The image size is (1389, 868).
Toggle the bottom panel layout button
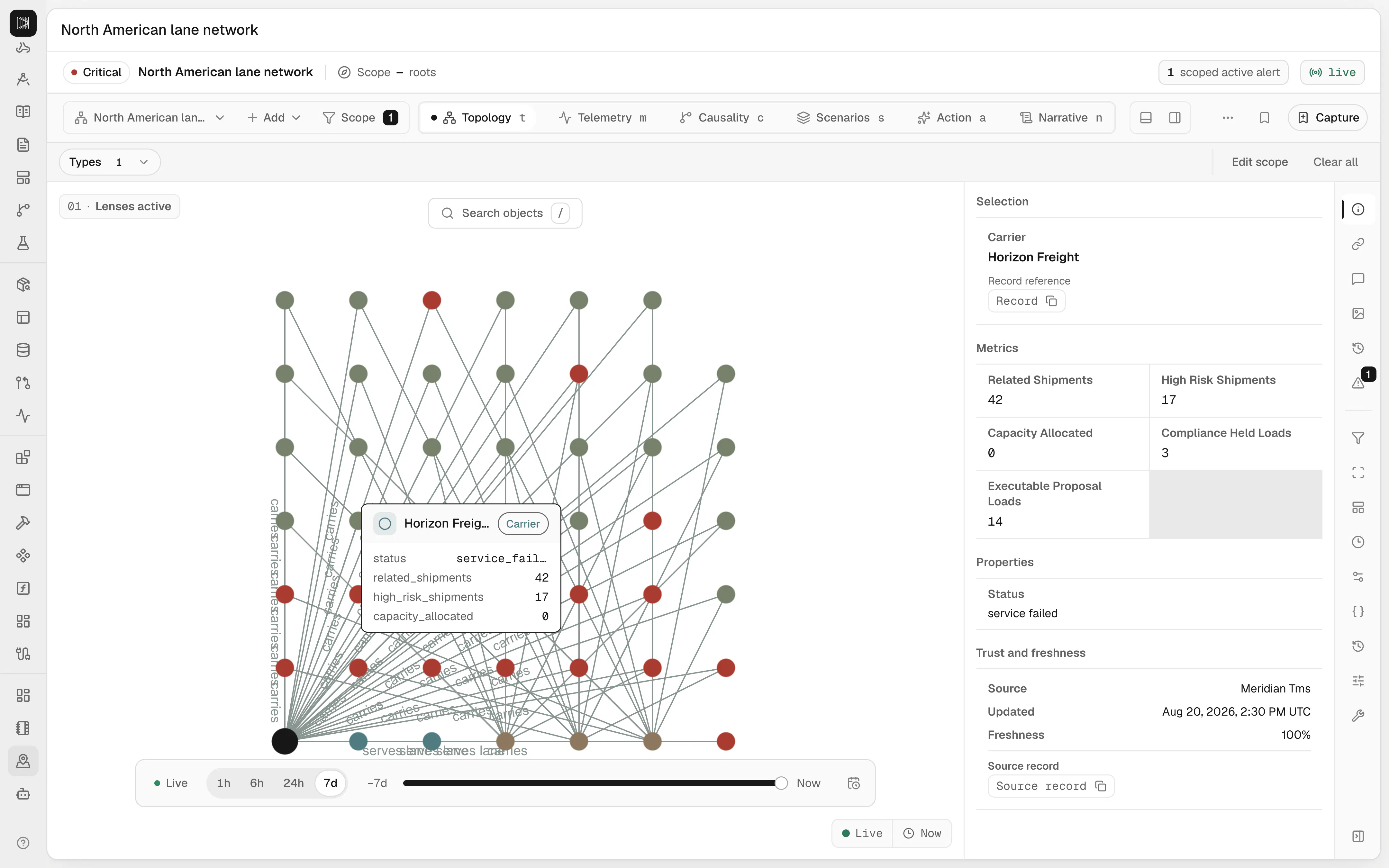tap(1146, 118)
